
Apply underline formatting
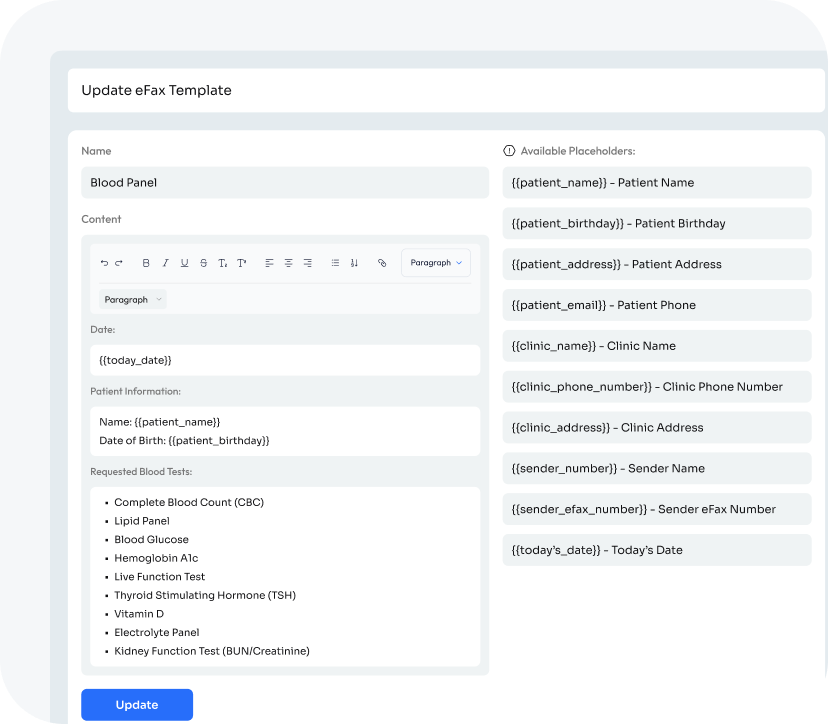(184, 263)
